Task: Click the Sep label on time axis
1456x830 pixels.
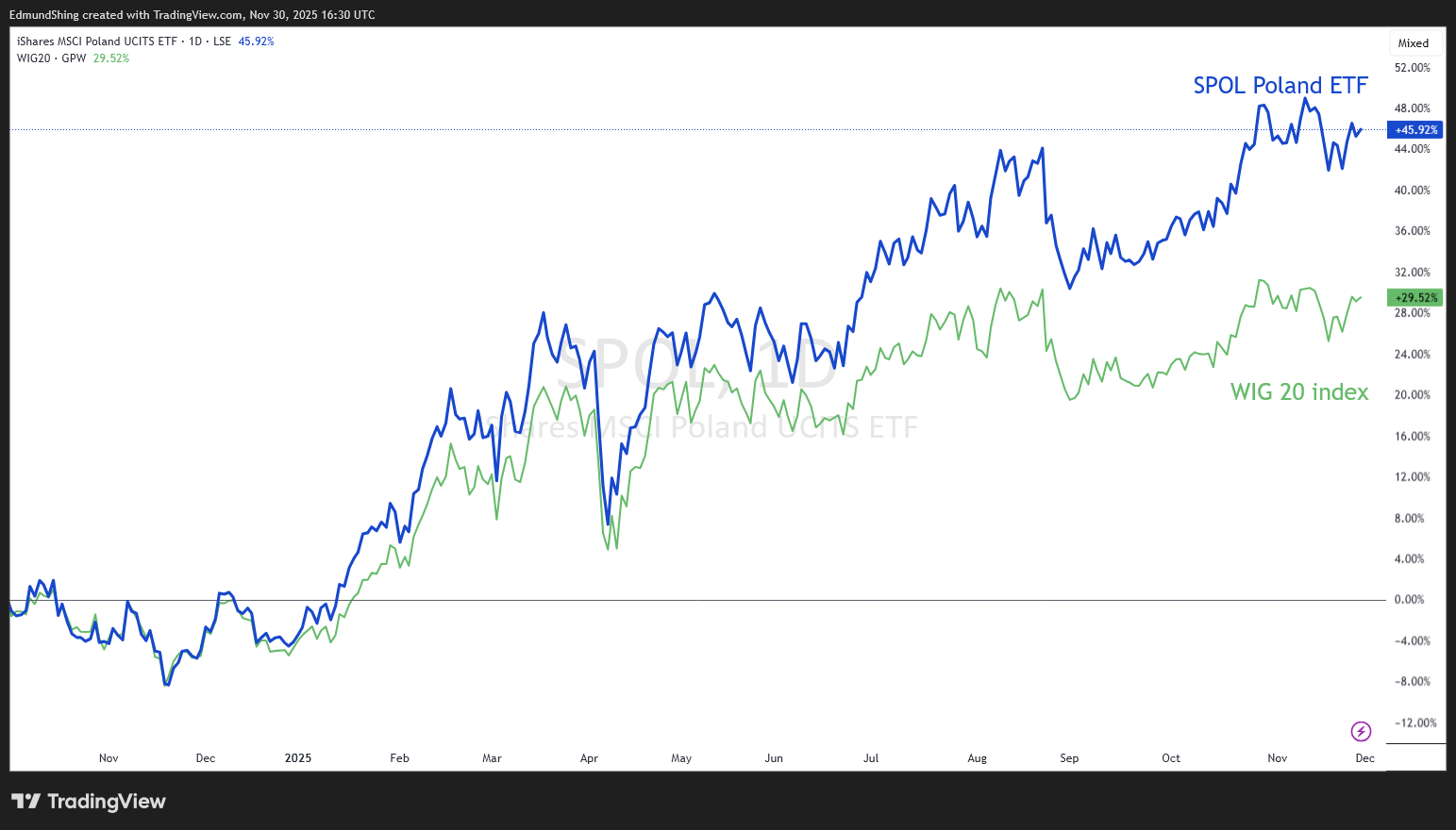Action: coord(1069,758)
